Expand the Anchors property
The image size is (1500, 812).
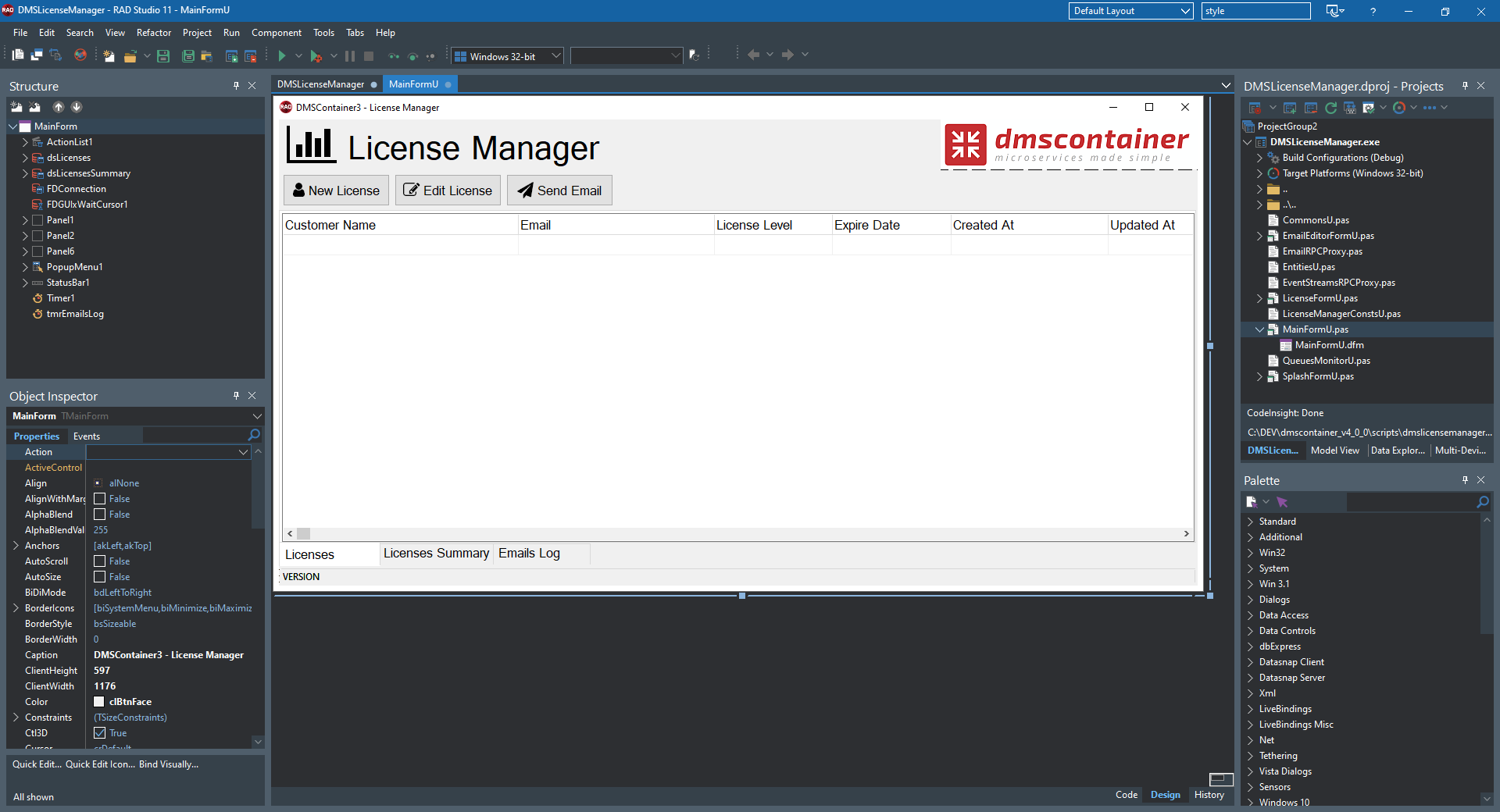coord(16,546)
